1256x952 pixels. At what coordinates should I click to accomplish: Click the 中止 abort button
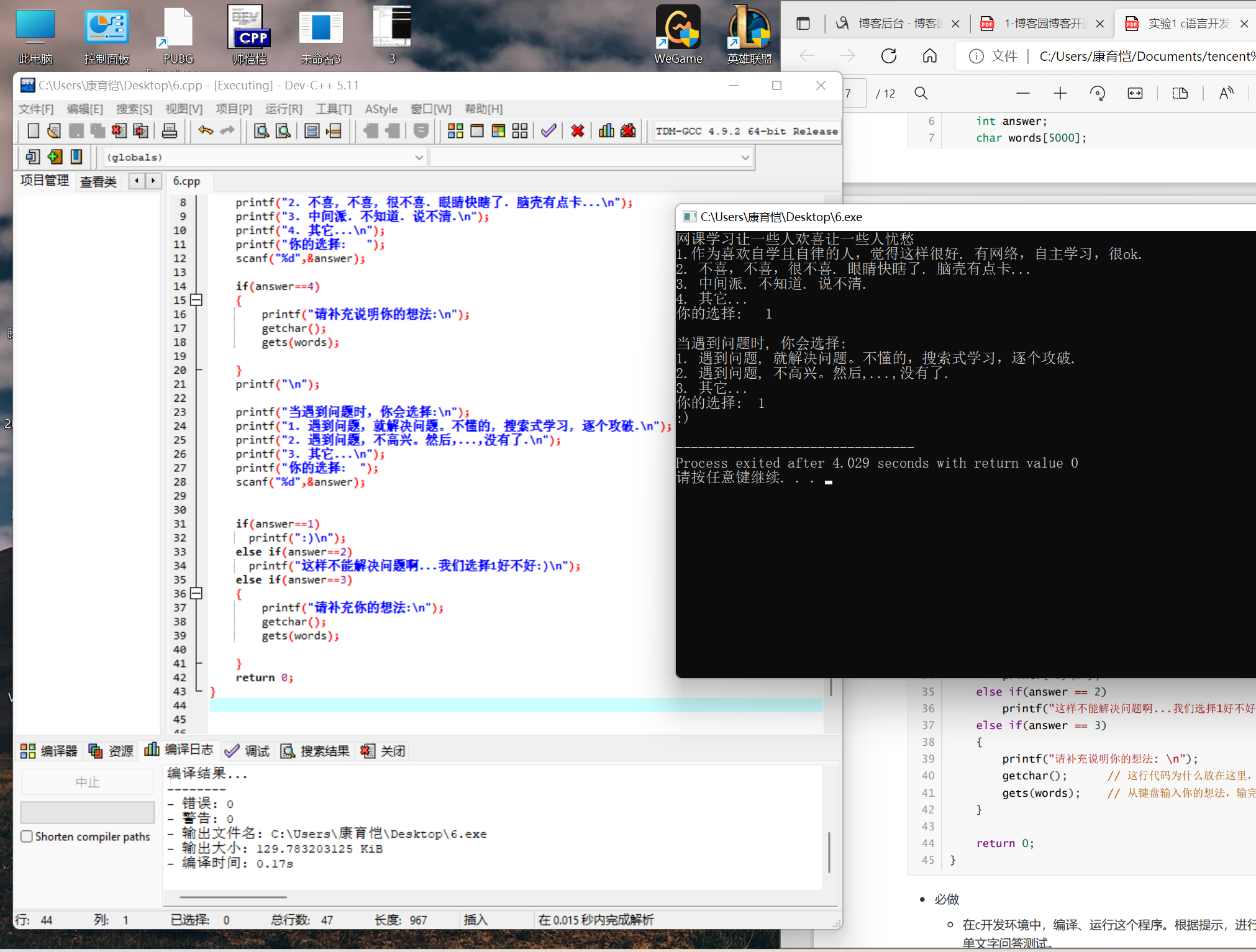[87, 782]
